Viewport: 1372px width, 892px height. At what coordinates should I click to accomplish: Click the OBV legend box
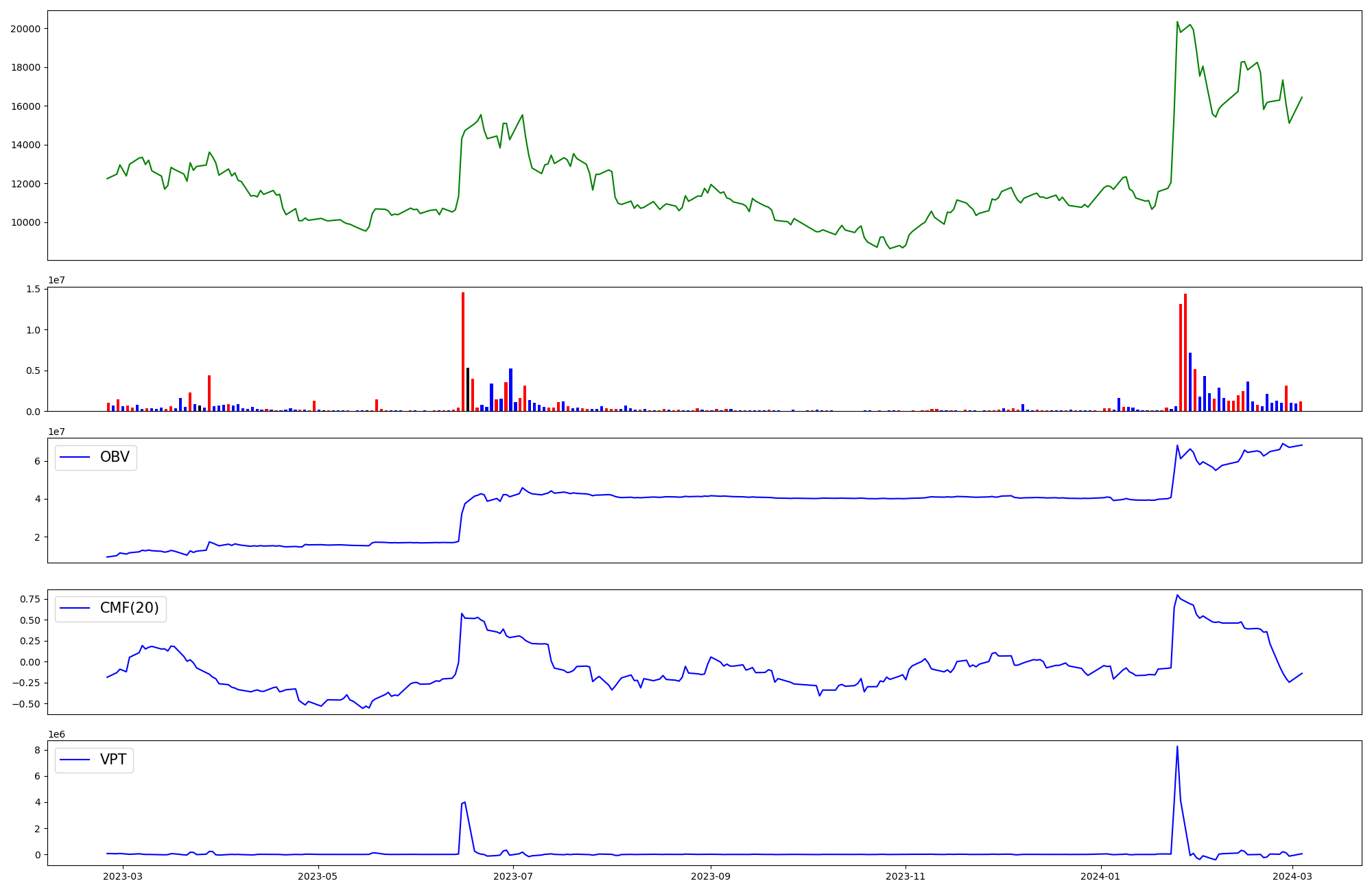tap(96, 458)
